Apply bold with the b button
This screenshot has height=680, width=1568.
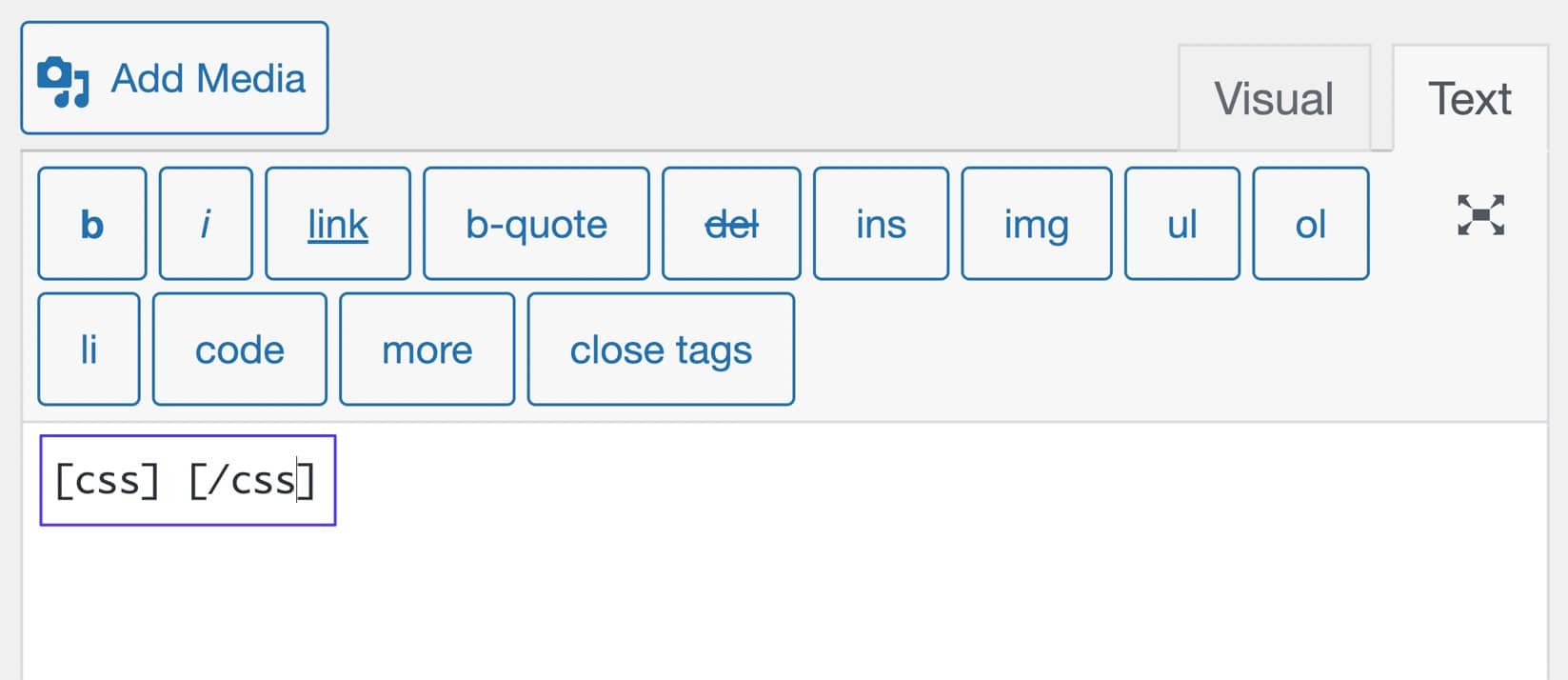pos(90,224)
